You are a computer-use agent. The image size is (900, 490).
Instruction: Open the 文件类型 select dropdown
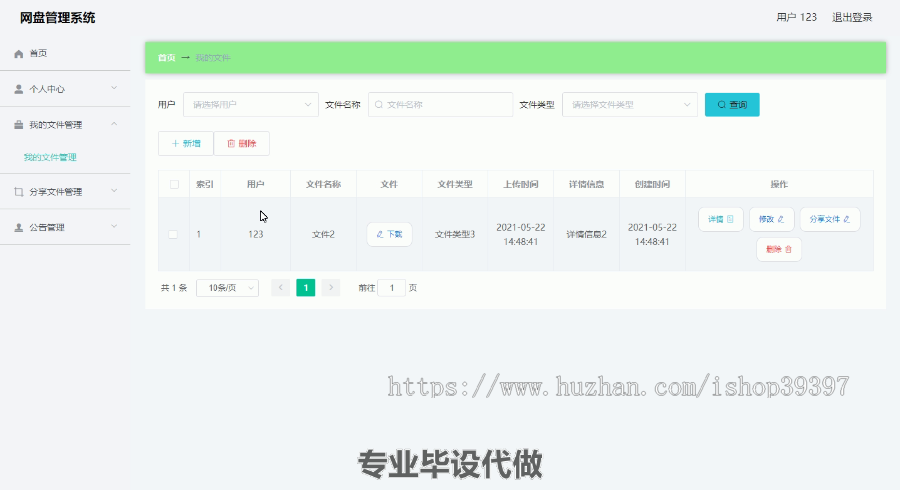630,104
